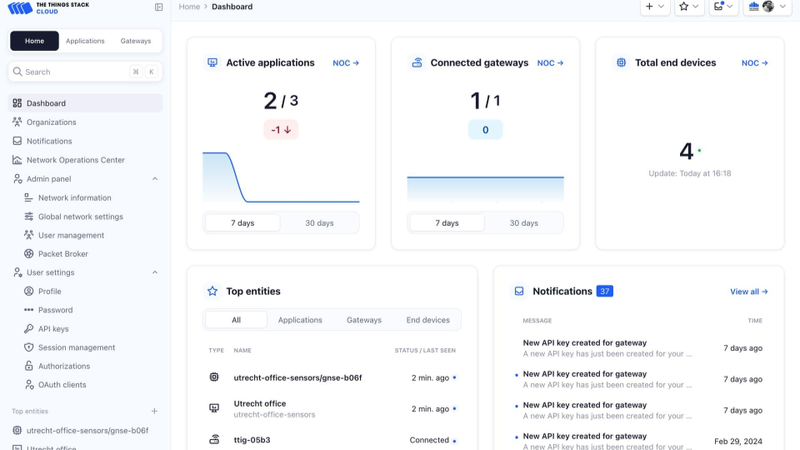Select 7 days for Connected gateways
The height and width of the screenshot is (450, 800).
[447, 223]
